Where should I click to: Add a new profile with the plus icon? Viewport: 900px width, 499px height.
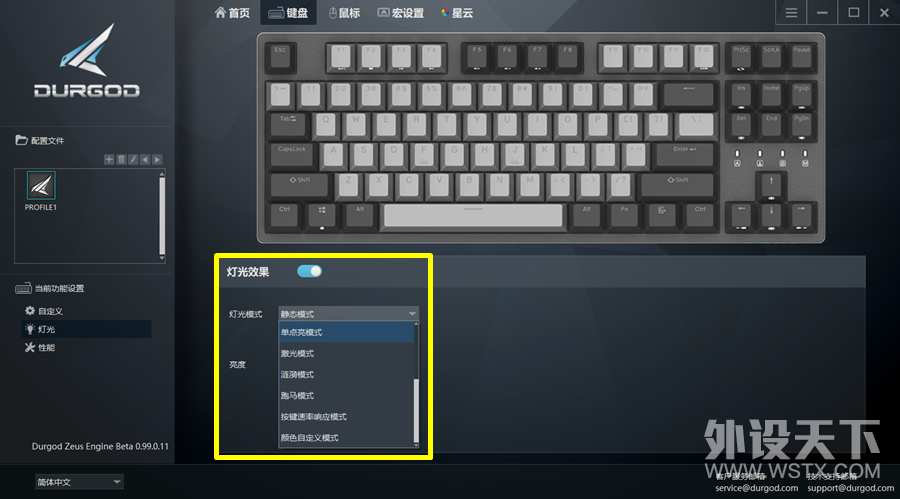coord(108,160)
